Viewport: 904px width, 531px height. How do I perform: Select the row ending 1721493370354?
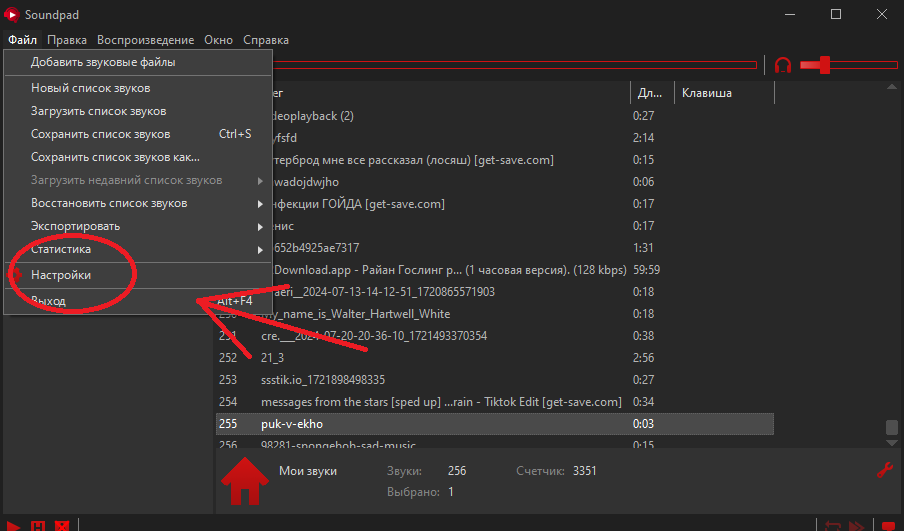(x=495, y=336)
